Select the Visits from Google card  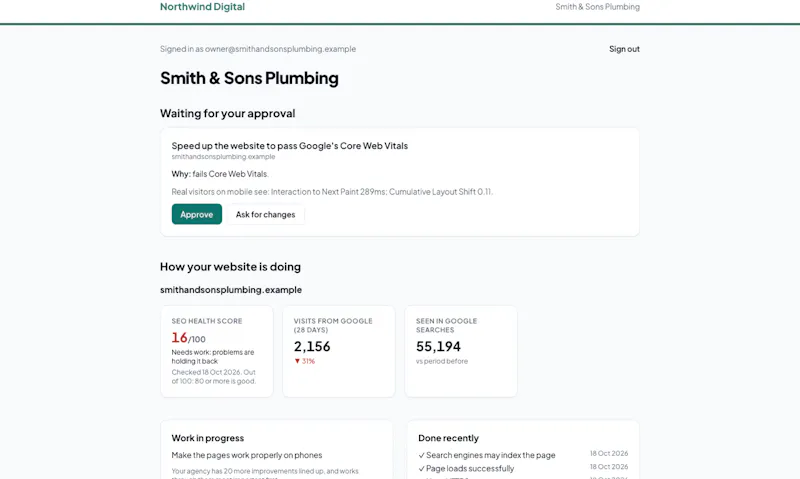click(x=339, y=351)
